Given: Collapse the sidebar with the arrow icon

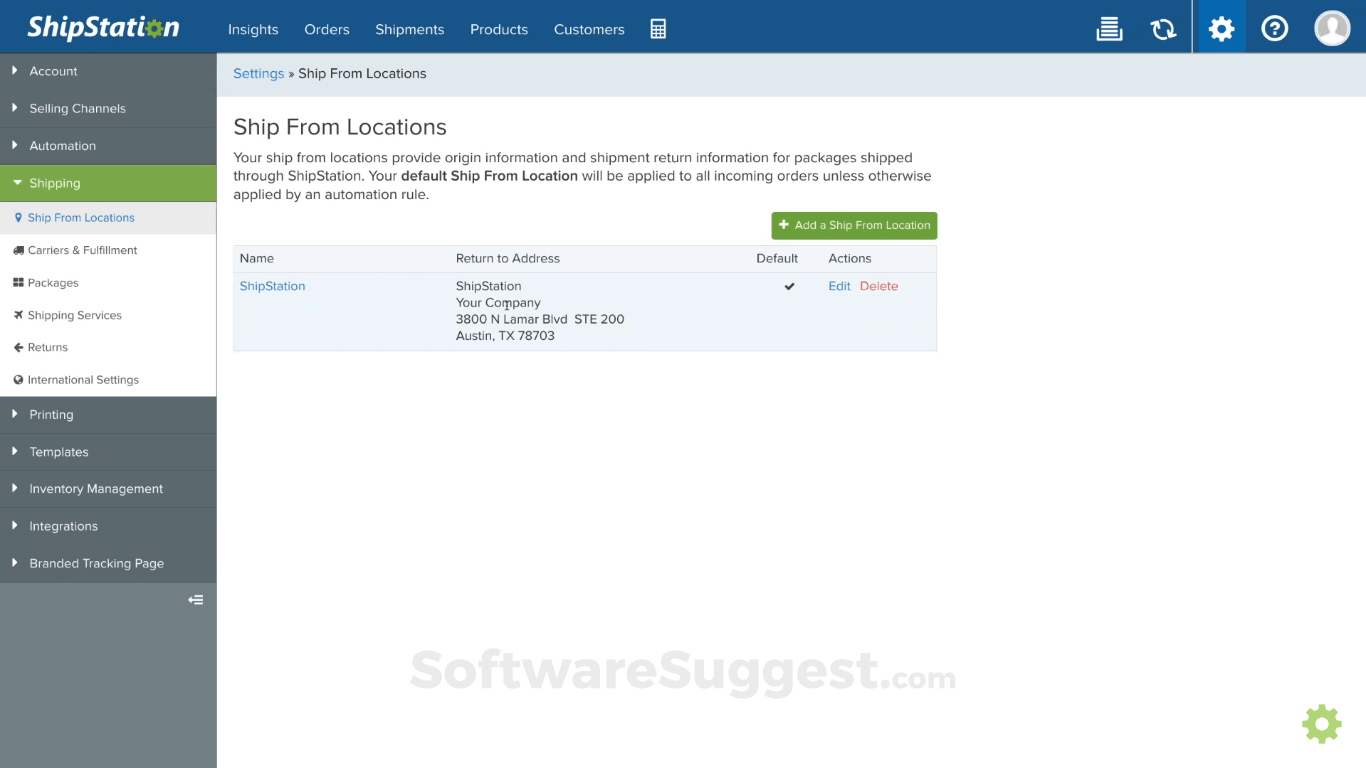Looking at the screenshot, I should (196, 600).
